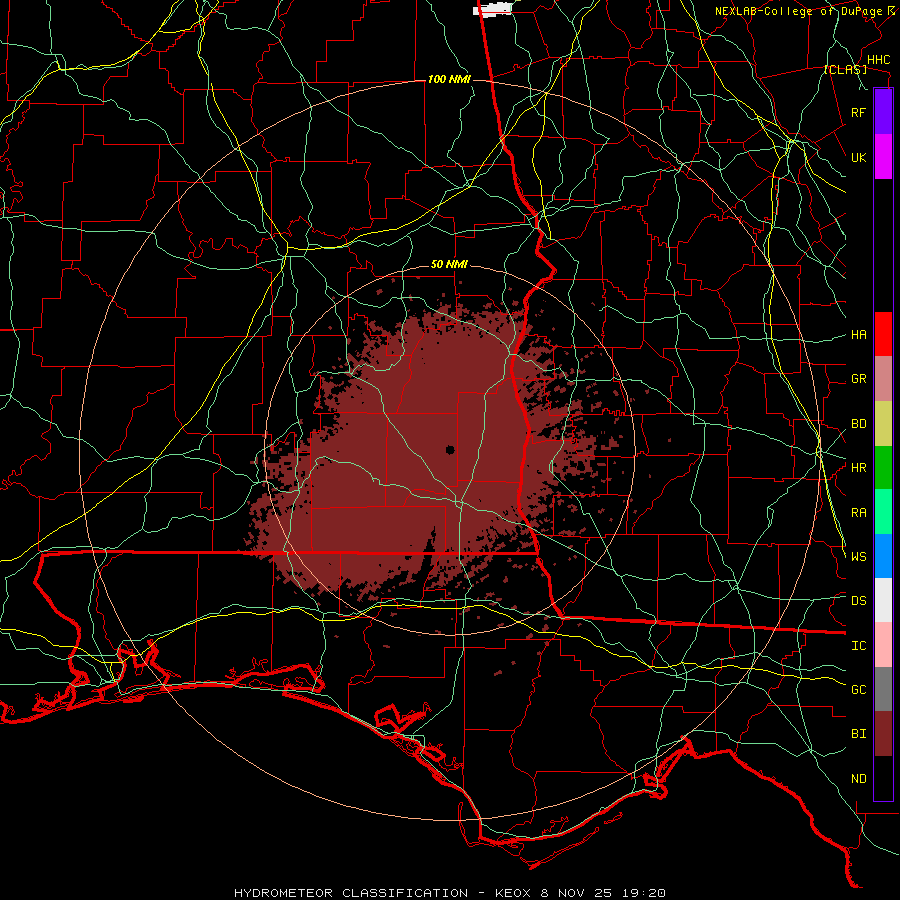The height and width of the screenshot is (900, 900).
Task: Click the BD yellow legend swatch
Action: [x=883, y=424]
